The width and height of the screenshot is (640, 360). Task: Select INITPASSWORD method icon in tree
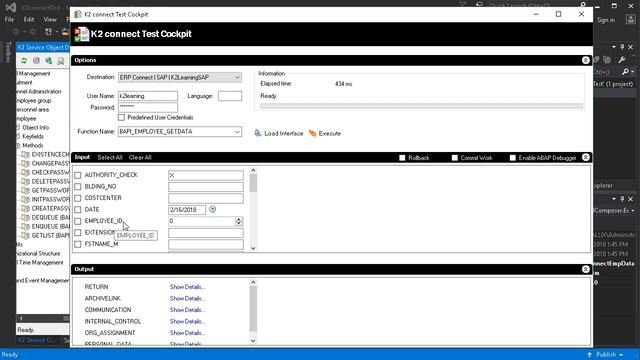pos(25,200)
